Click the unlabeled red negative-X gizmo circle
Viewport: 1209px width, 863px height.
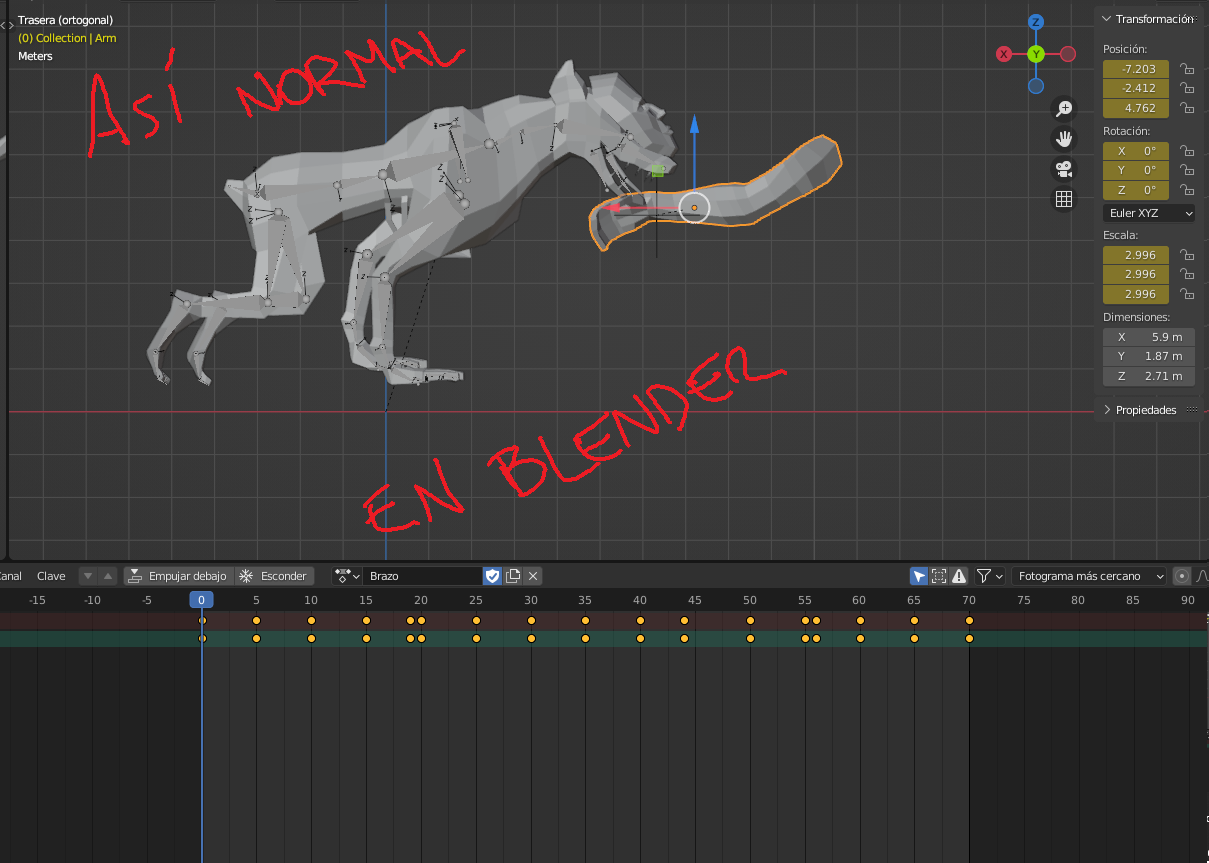click(1068, 54)
